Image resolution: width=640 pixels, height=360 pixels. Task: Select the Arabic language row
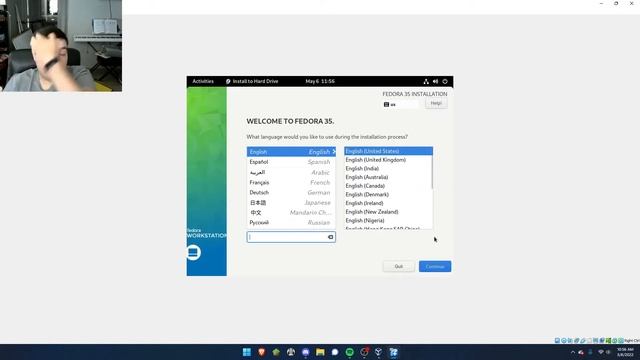(291, 172)
